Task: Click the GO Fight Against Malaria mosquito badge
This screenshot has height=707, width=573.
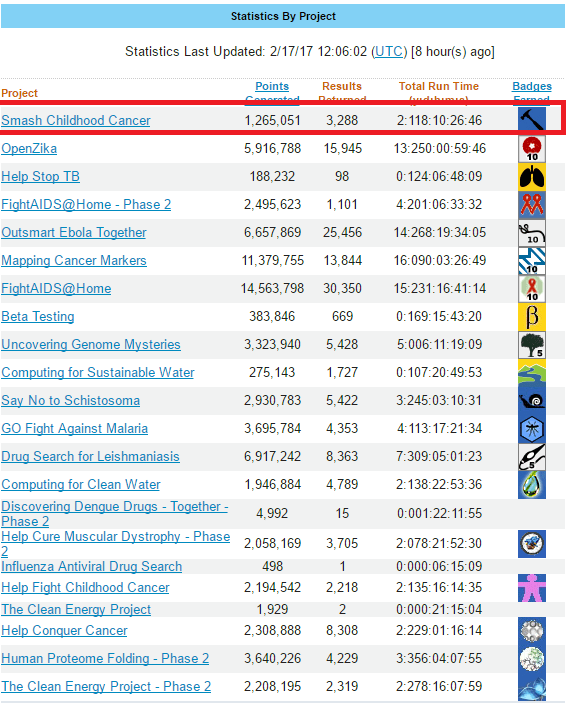Action: (532, 428)
